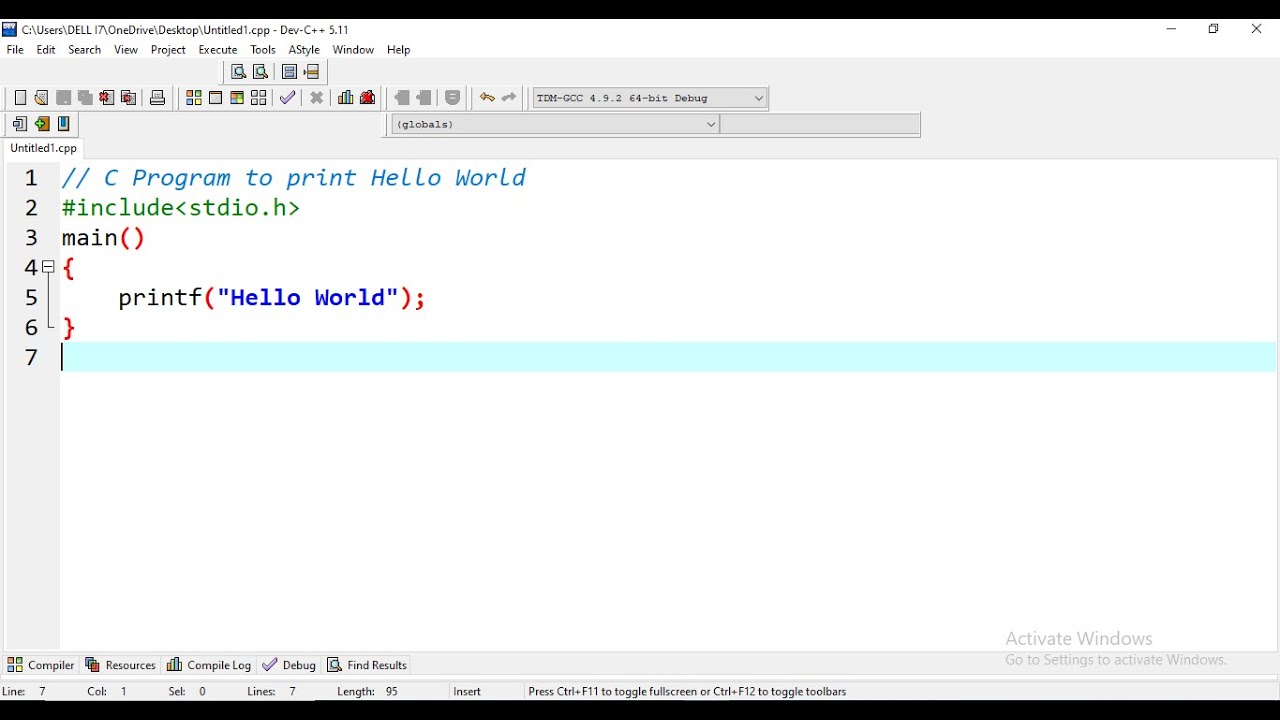Open the Tools menu
Screen dimensions: 1280x720
[263, 50]
